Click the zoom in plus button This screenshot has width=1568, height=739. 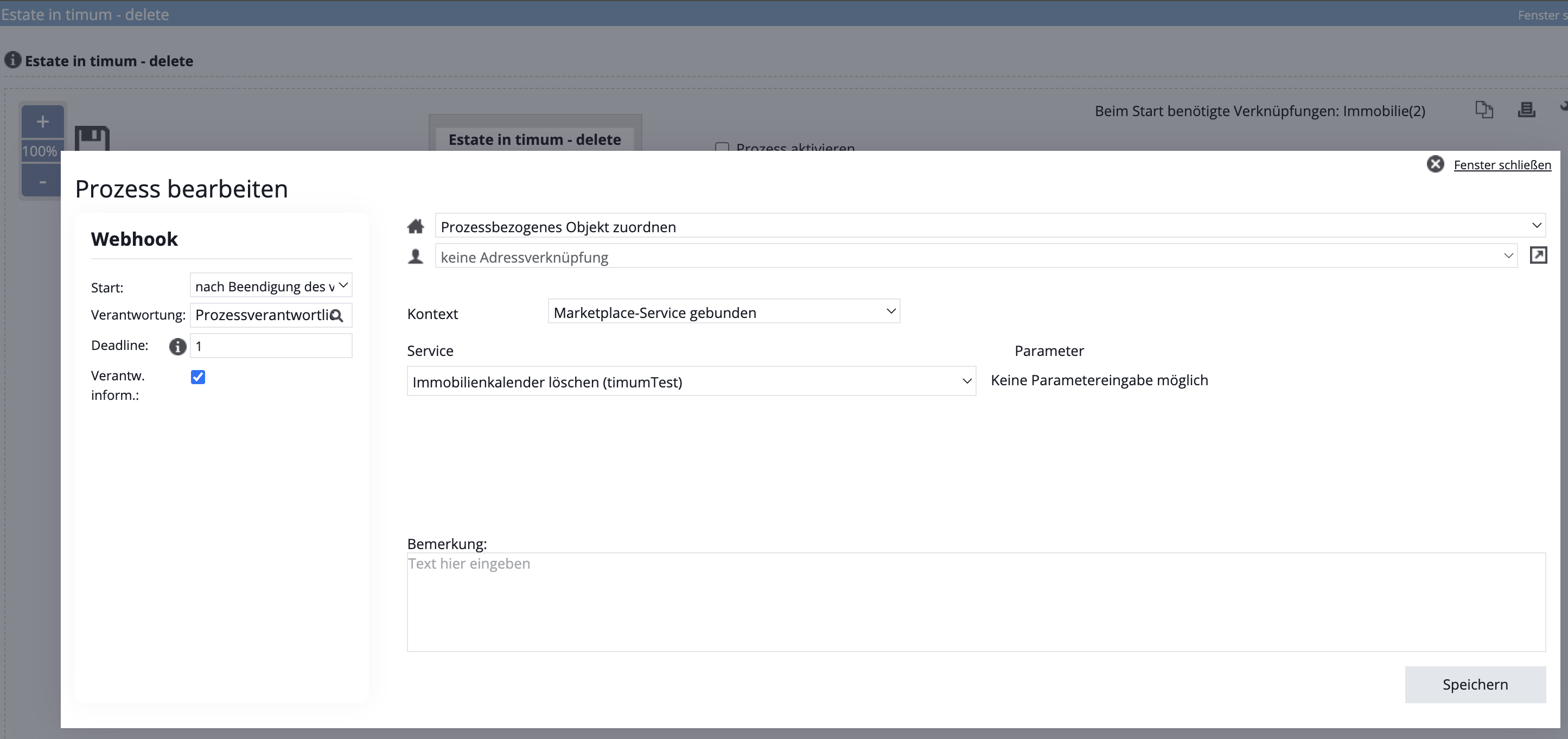[x=43, y=122]
